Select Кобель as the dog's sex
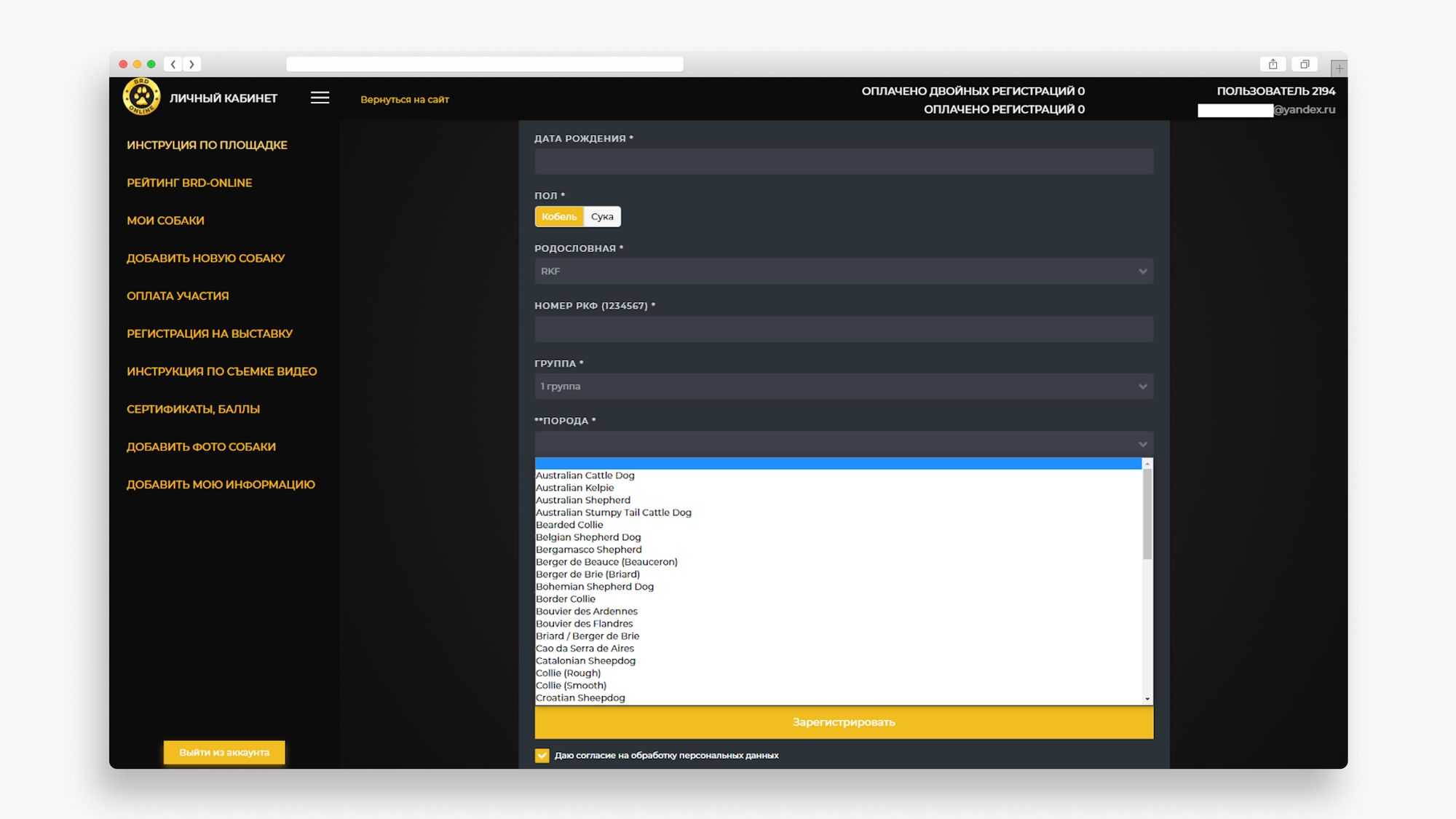 [558, 216]
